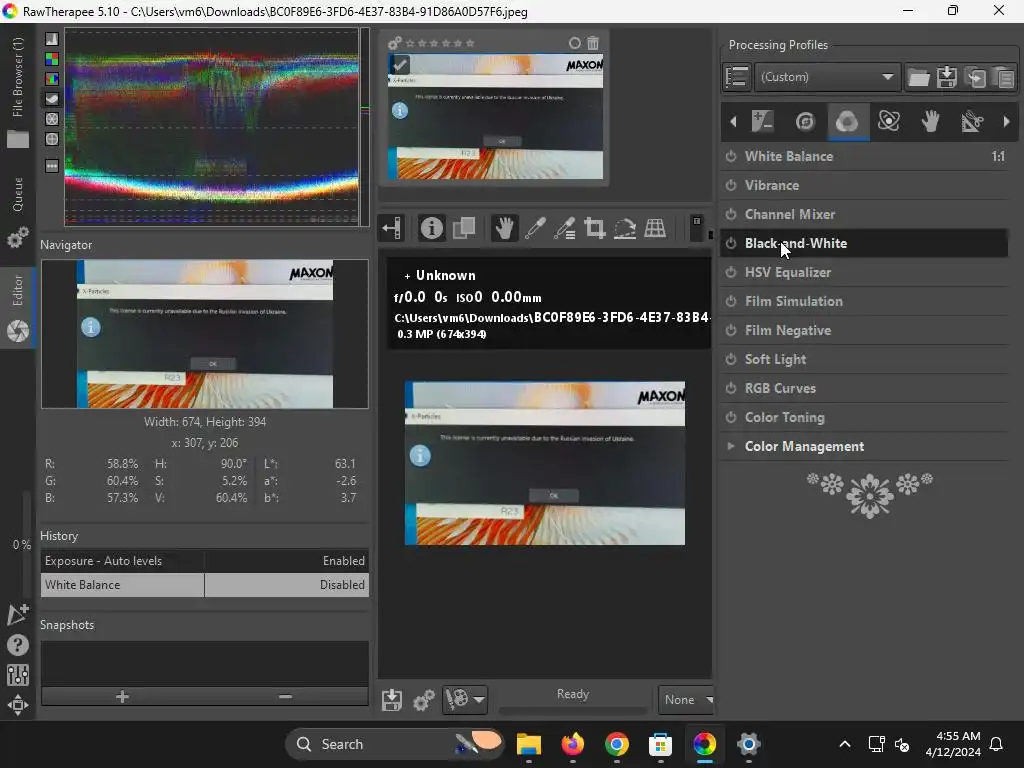Enable Black-and-White power button
The width and height of the screenshot is (1024, 768).
coord(731,243)
